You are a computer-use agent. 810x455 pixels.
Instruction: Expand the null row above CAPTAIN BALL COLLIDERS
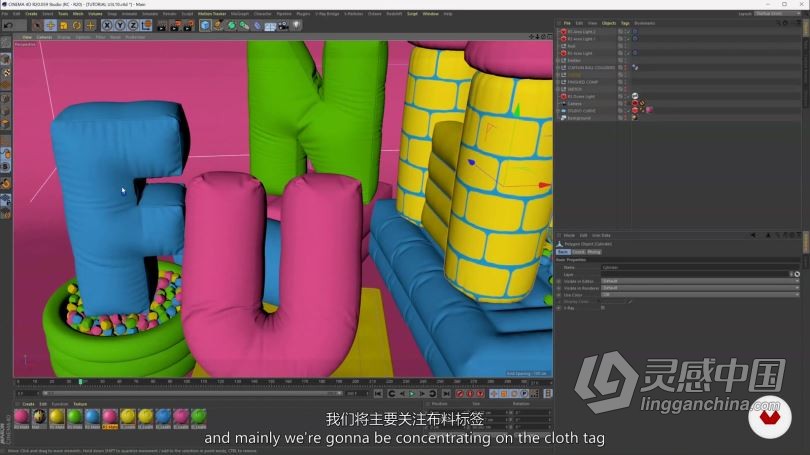tap(557, 60)
